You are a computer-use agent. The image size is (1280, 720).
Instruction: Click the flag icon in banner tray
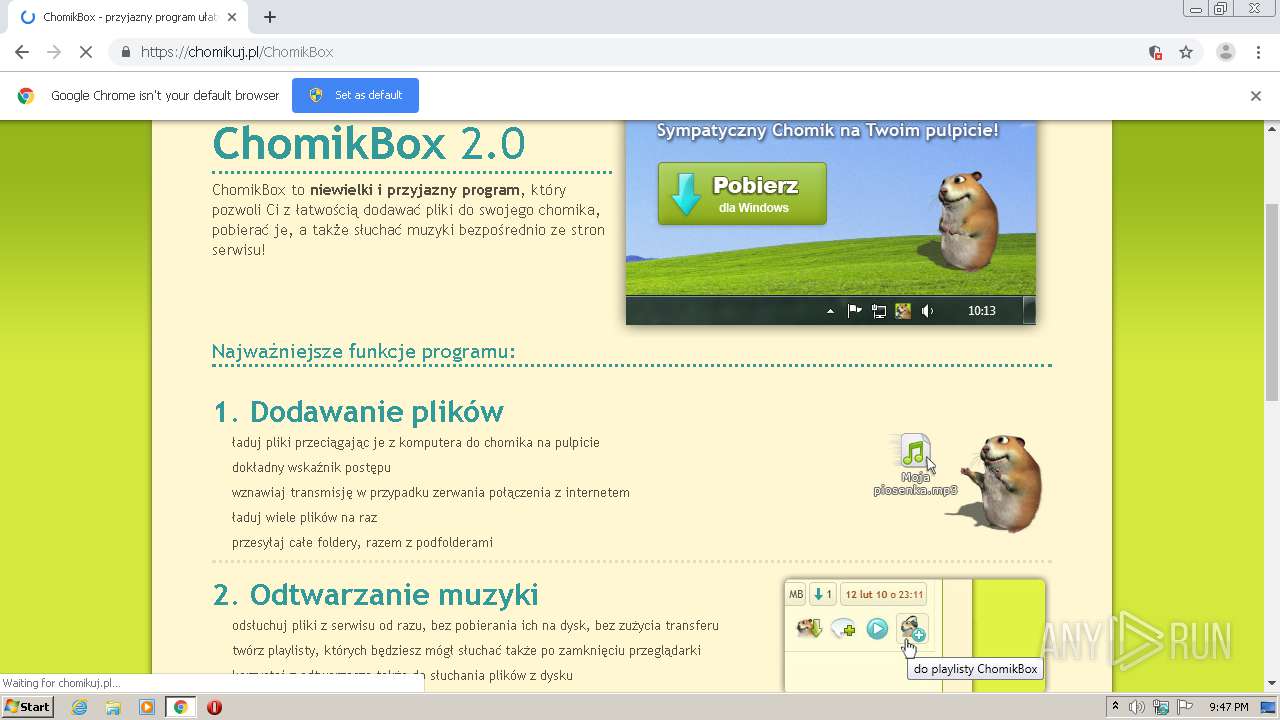855,311
